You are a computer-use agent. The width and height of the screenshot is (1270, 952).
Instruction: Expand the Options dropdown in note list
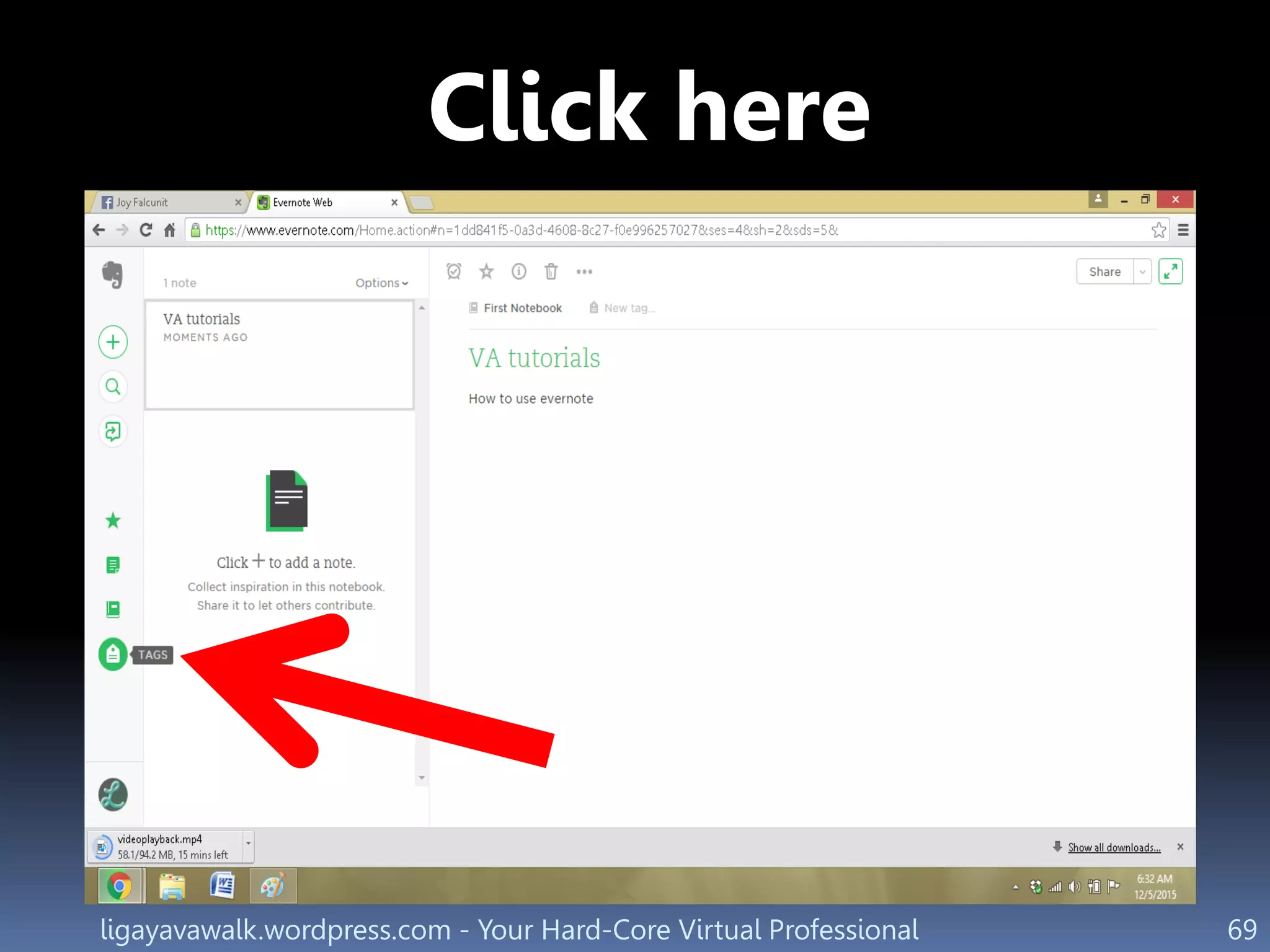click(x=381, y=283)
